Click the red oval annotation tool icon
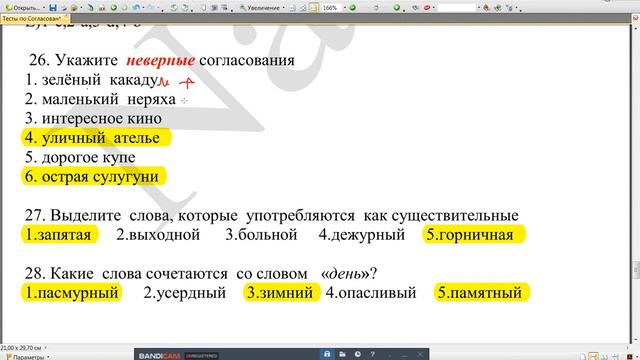The height and width of the screenshot is (360, 640). coord(427,8)
